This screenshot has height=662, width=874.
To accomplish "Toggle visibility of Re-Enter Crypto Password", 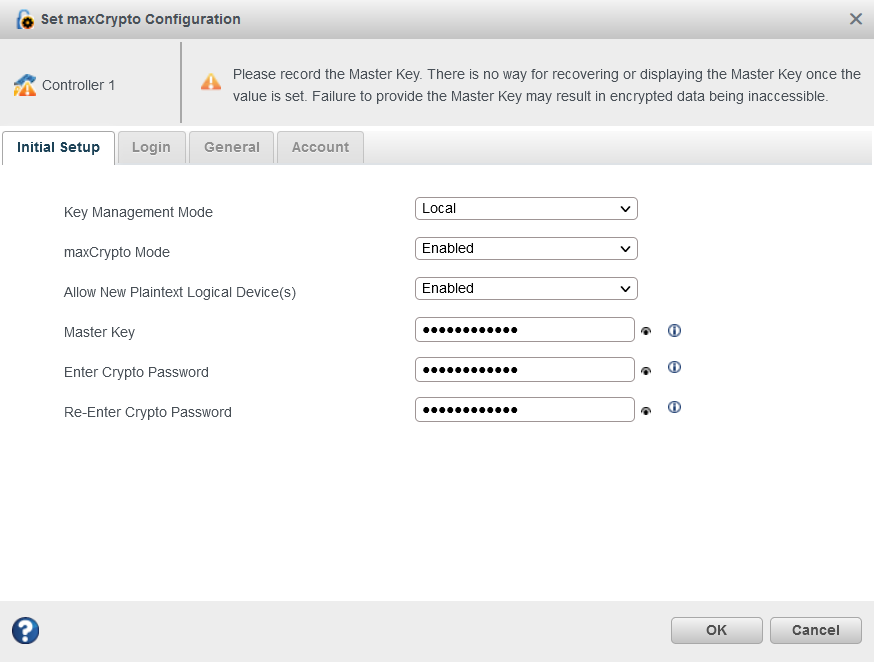I will (x=646, y=411).
